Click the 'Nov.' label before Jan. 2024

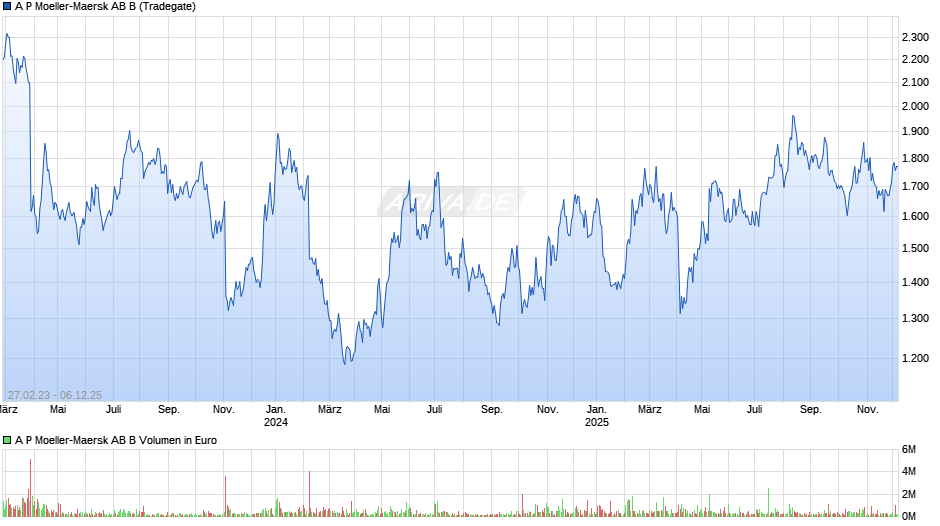(x=224, y=409)
